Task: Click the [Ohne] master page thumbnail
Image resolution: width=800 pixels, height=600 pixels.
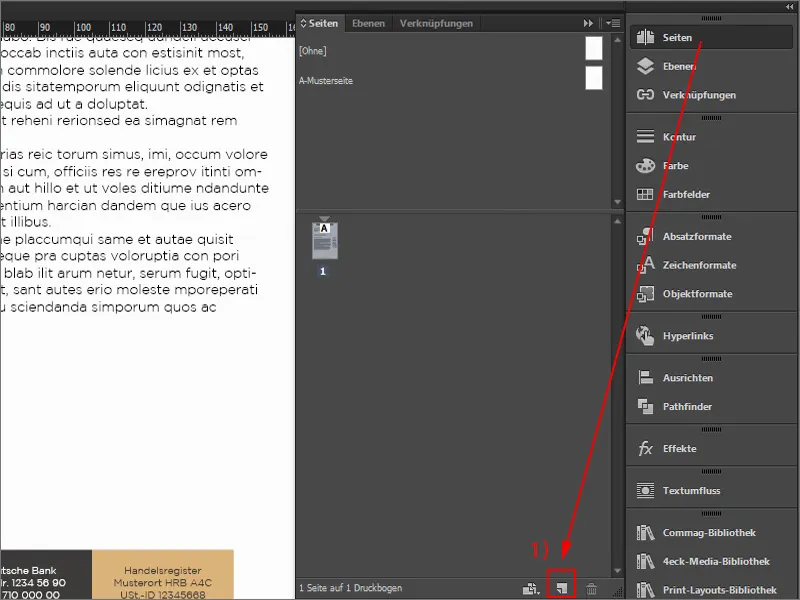Action: [594, 48]
